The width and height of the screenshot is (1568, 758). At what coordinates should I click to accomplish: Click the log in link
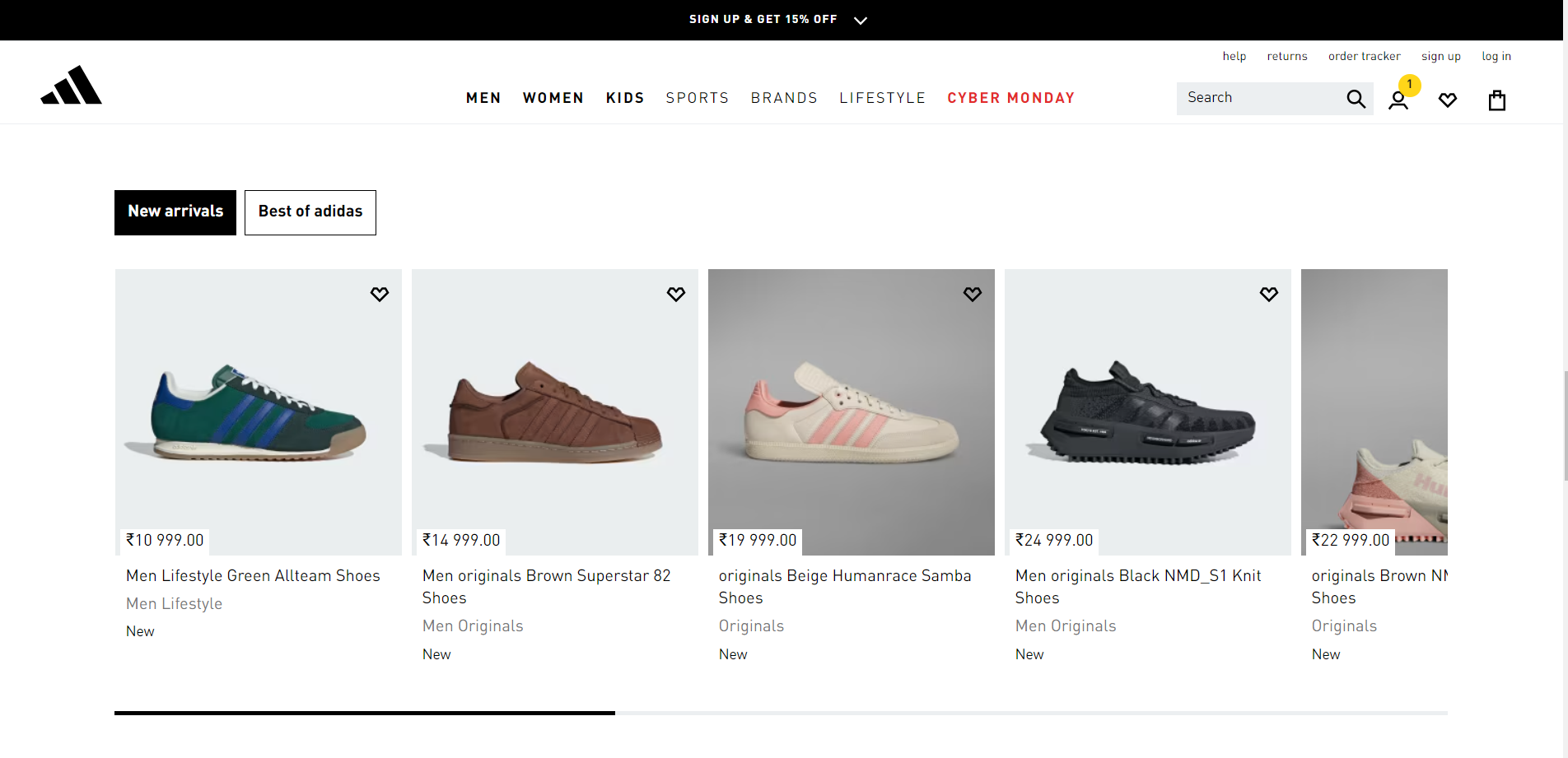tap(1496, 56)
